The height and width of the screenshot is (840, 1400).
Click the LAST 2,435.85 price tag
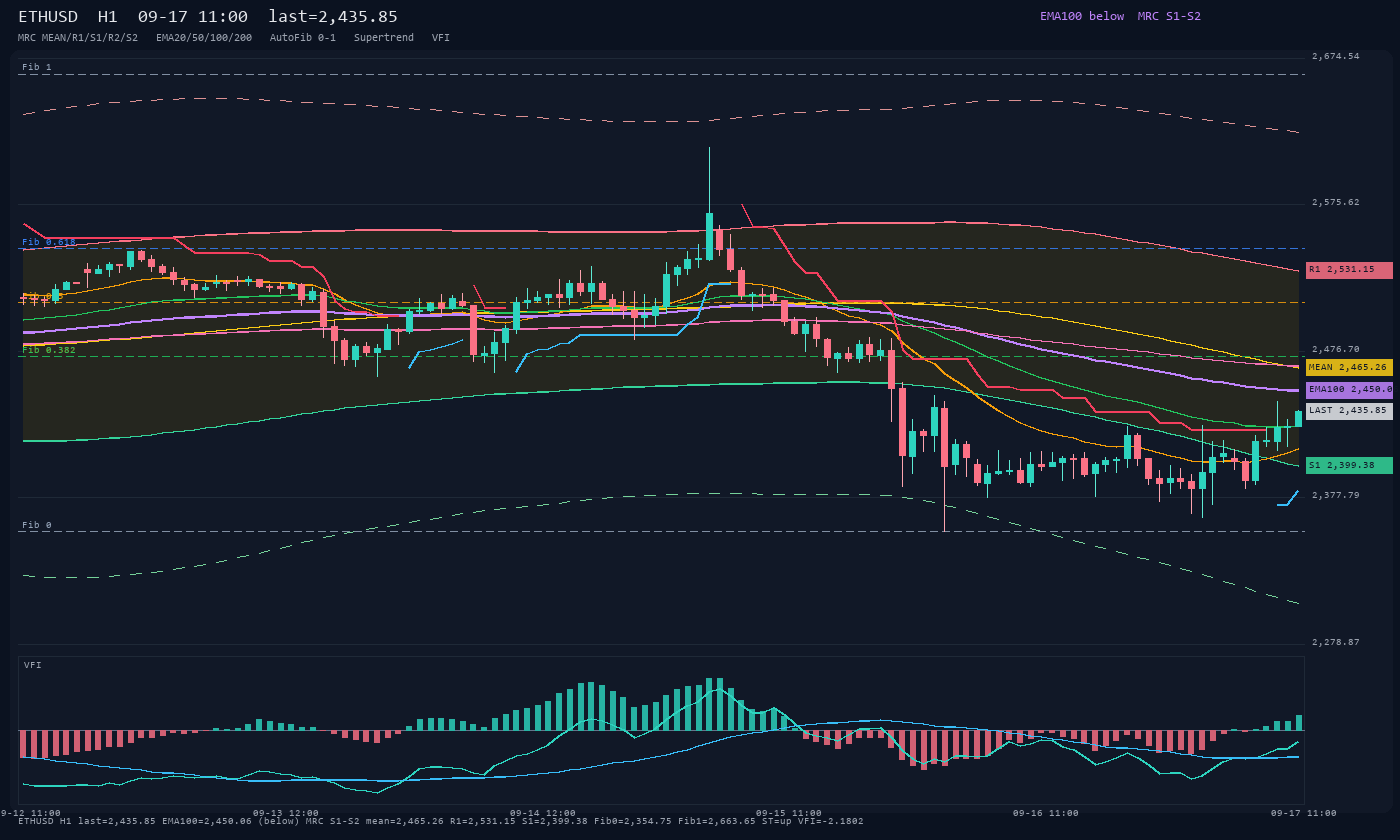click(x=1349, y=411)
